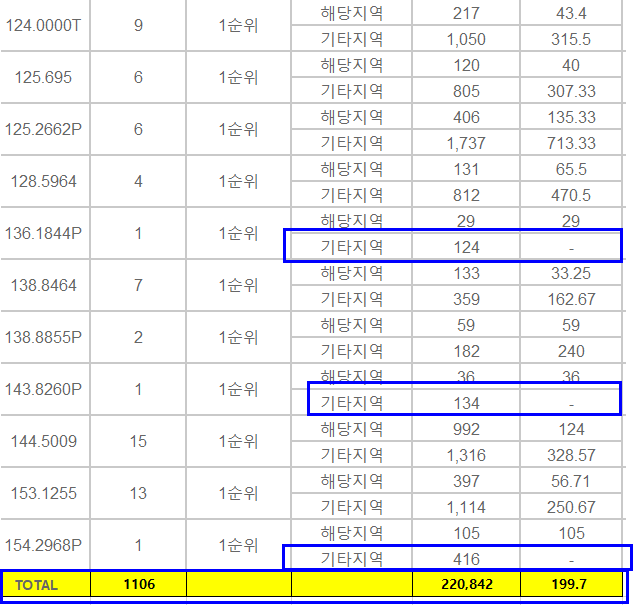Select the 1,316 applicants cell

tap(466, 455)
